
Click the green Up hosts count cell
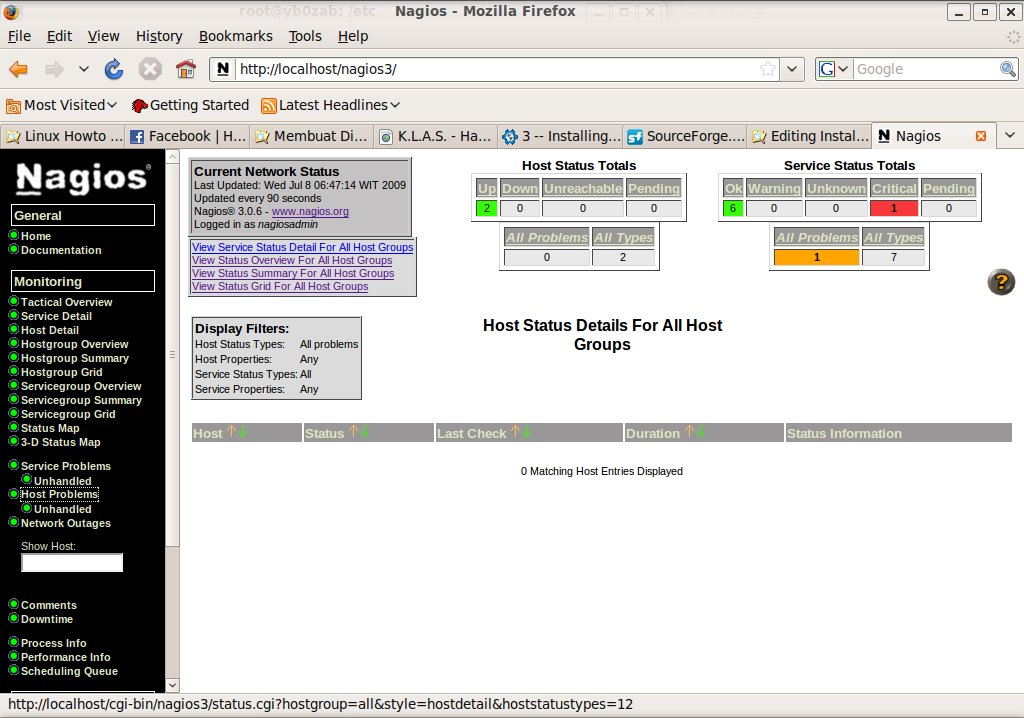486,208
